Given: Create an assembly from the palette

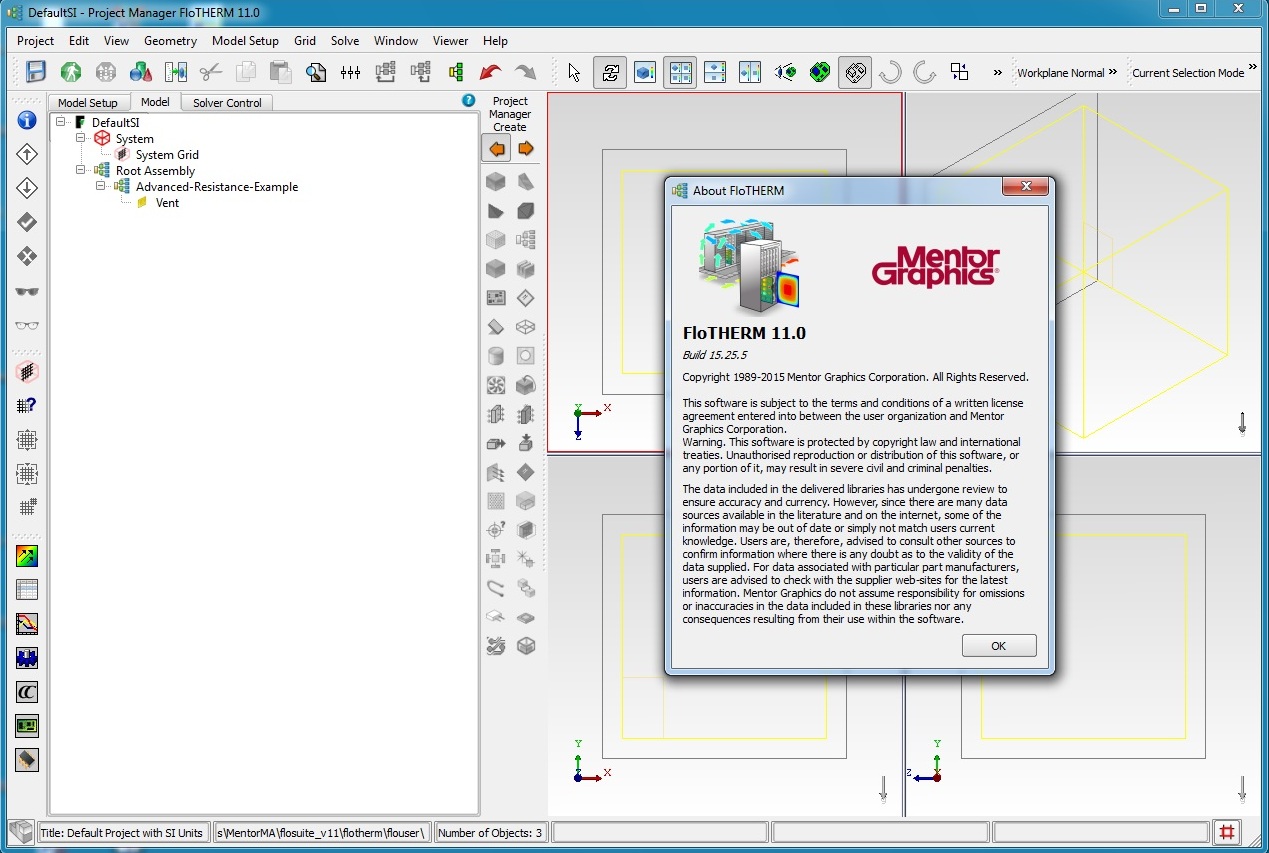Looking at the screenshot, I should click(525, 240).
